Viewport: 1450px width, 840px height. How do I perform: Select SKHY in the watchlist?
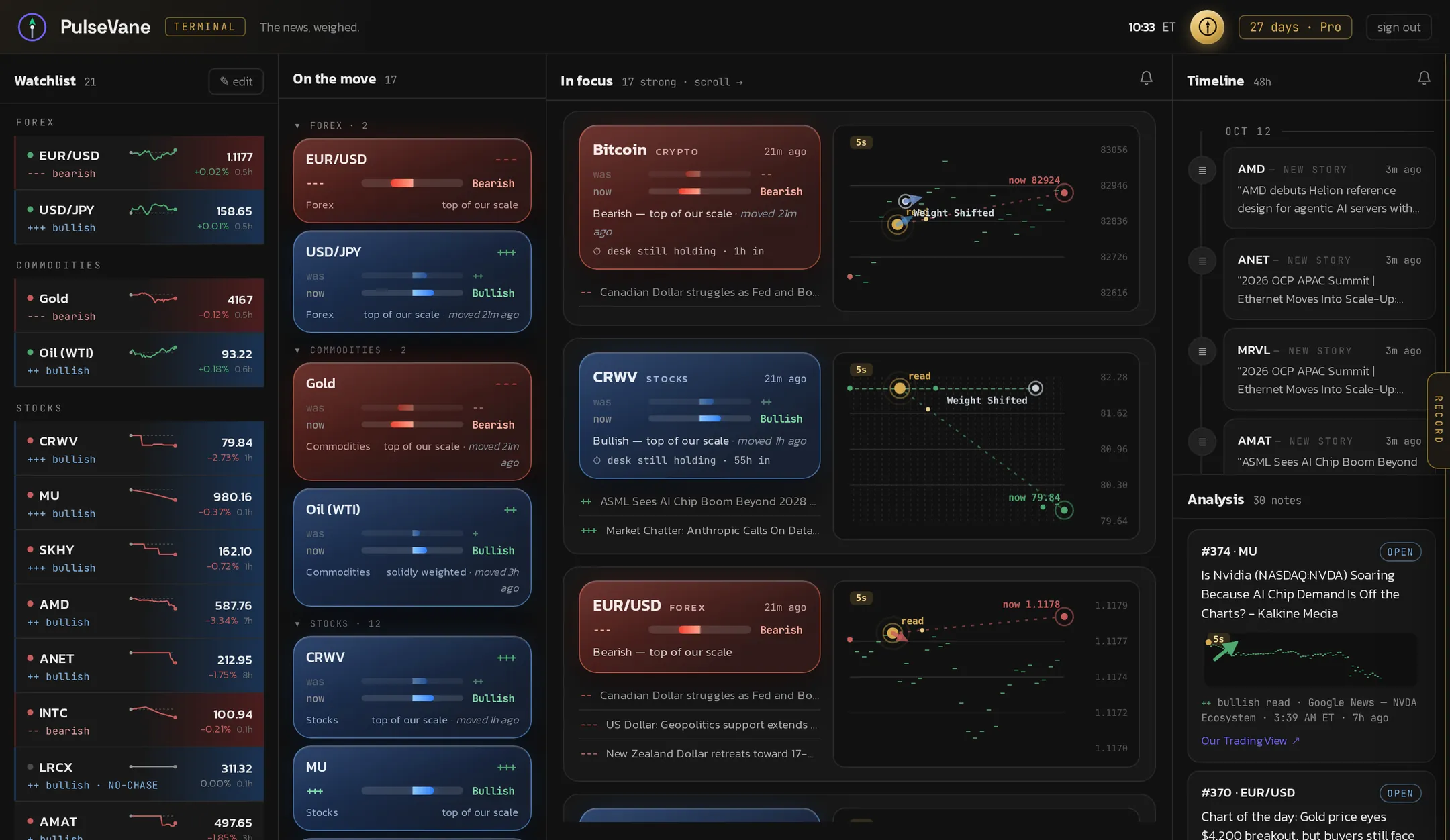click(x=139, y=558)
